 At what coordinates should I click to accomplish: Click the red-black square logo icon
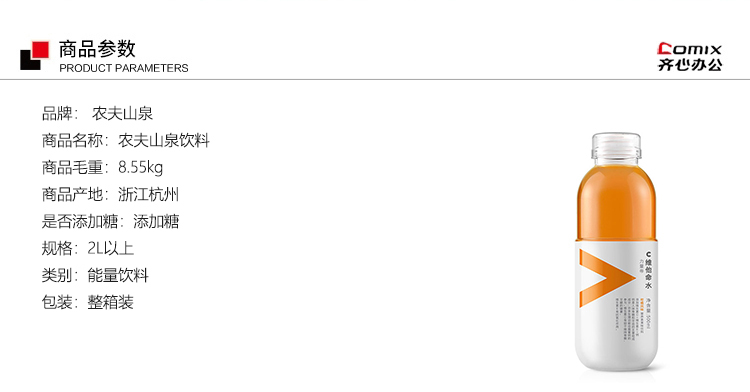pos(34,55)
